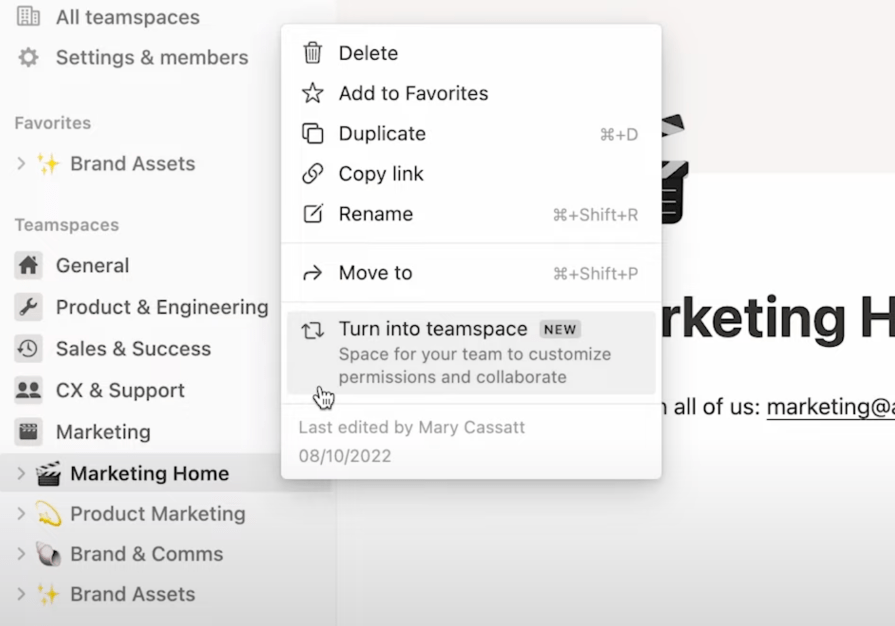Click the Turn into teamspace arrows icon
Screen dimensions: 895x626
(313, 330)
